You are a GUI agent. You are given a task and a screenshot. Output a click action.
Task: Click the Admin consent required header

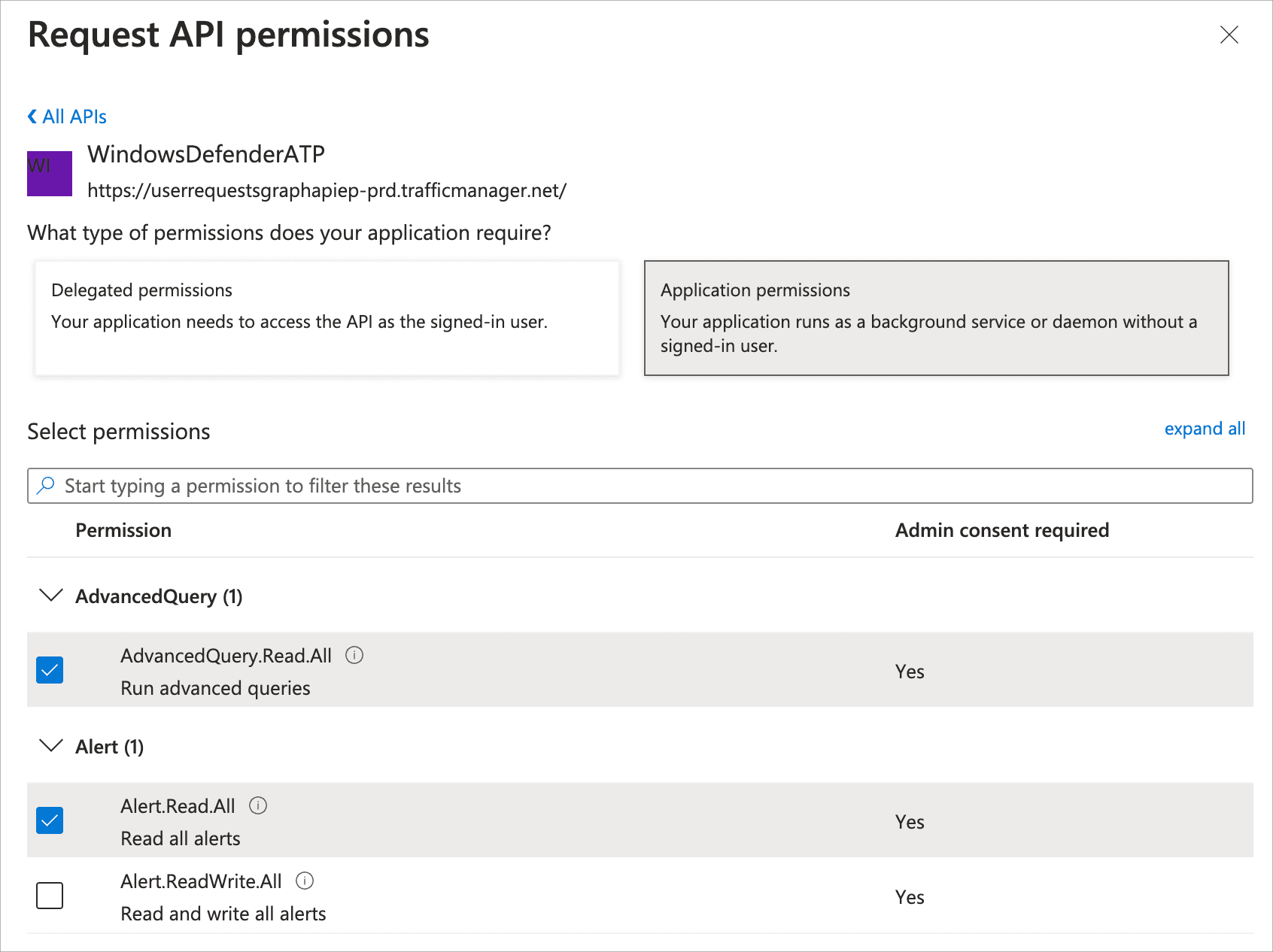[x=1001, y=530]
